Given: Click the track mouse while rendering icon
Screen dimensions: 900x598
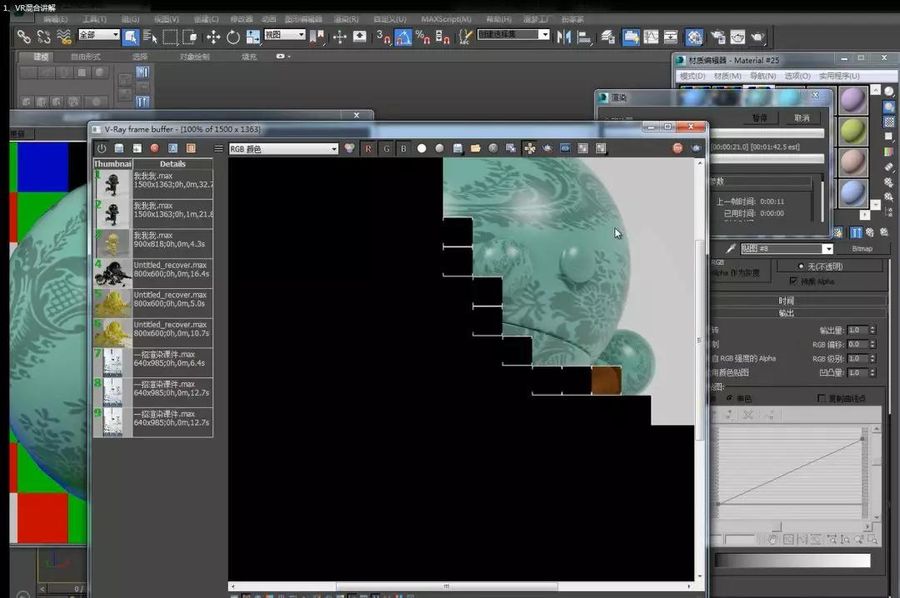Looking at the screenshot, I should pos(530,149).
